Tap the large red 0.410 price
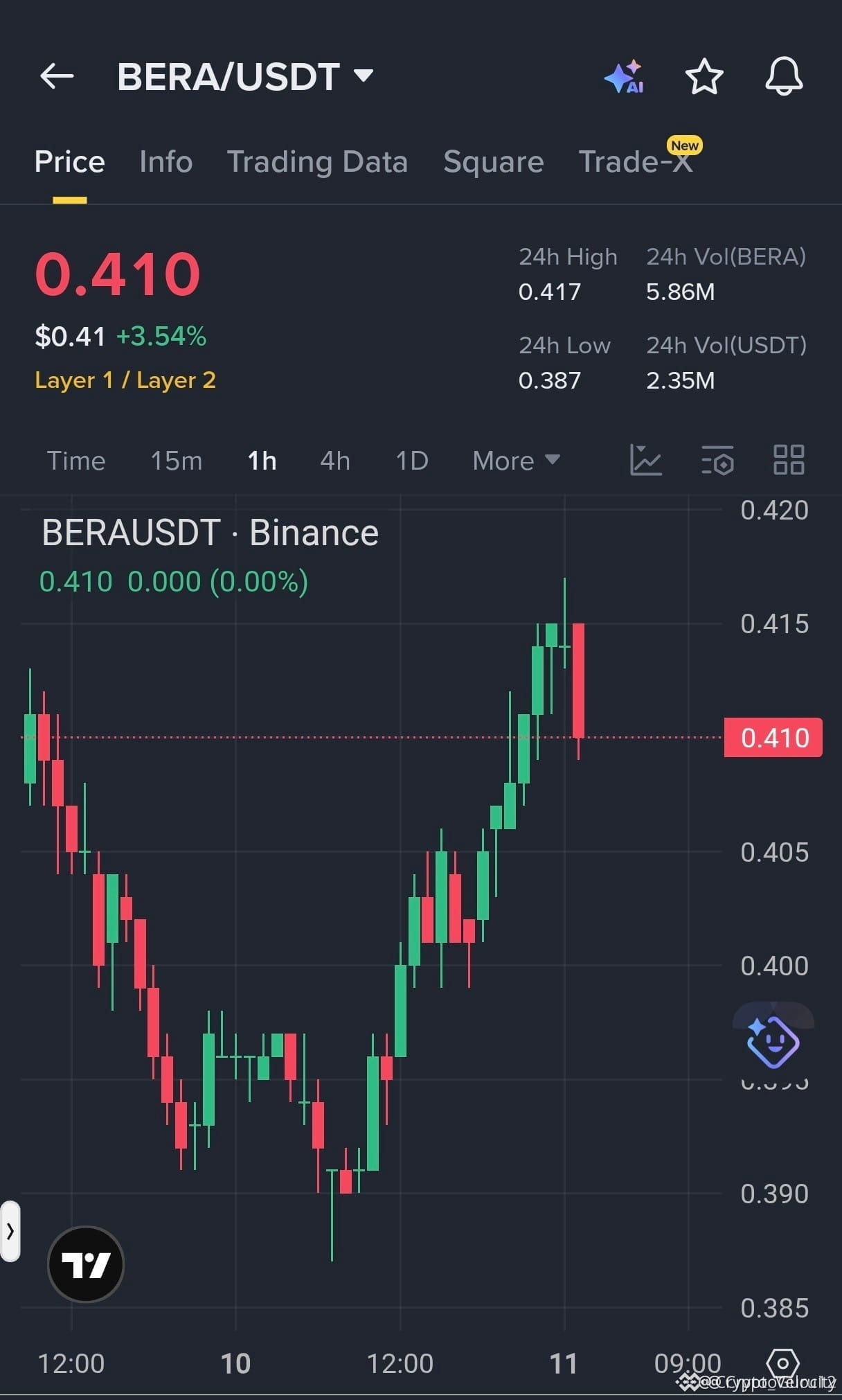The height and width of the screenshot is (1400, 842). point(118,274)
